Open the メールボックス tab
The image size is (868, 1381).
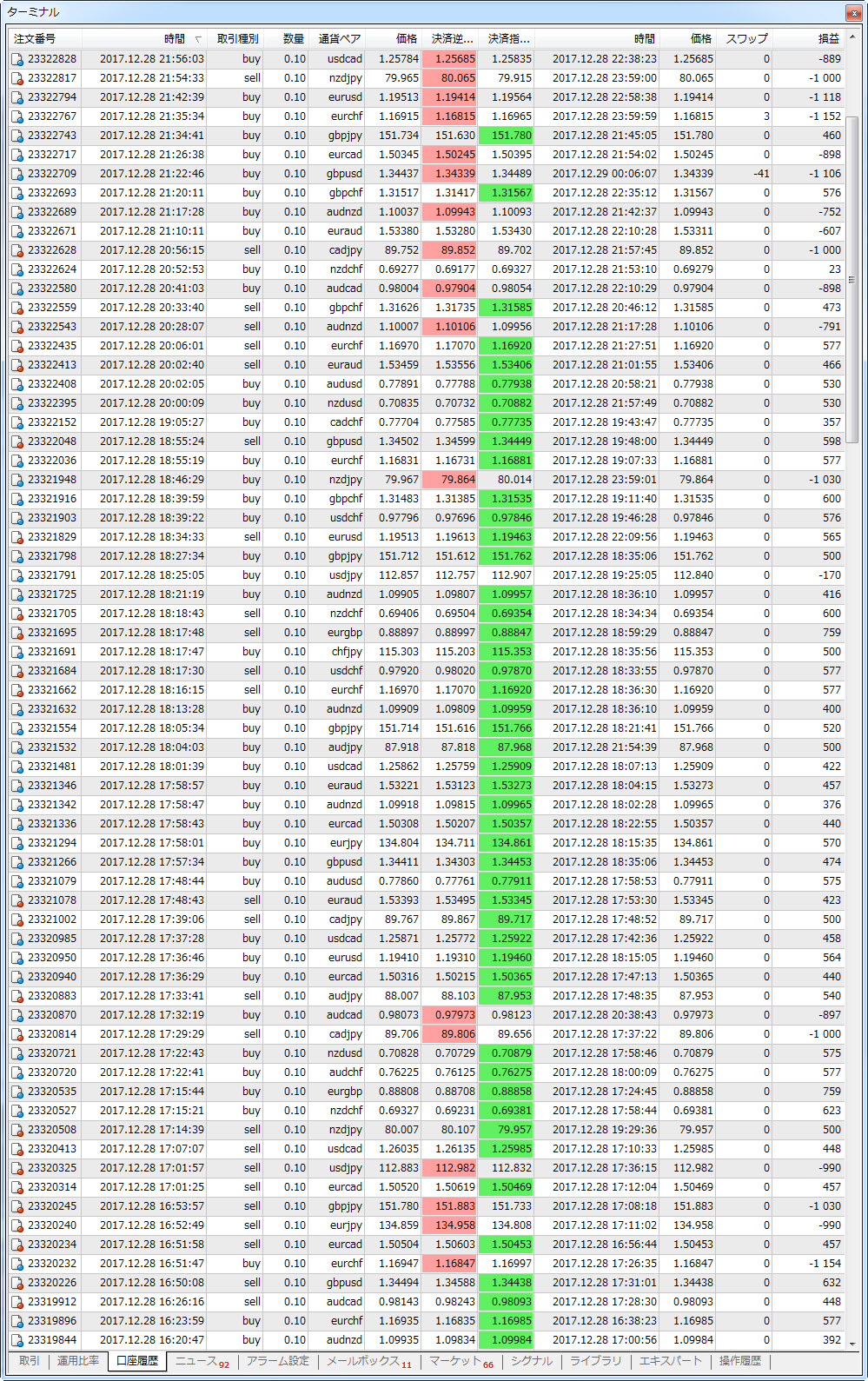pos(368,1361)
